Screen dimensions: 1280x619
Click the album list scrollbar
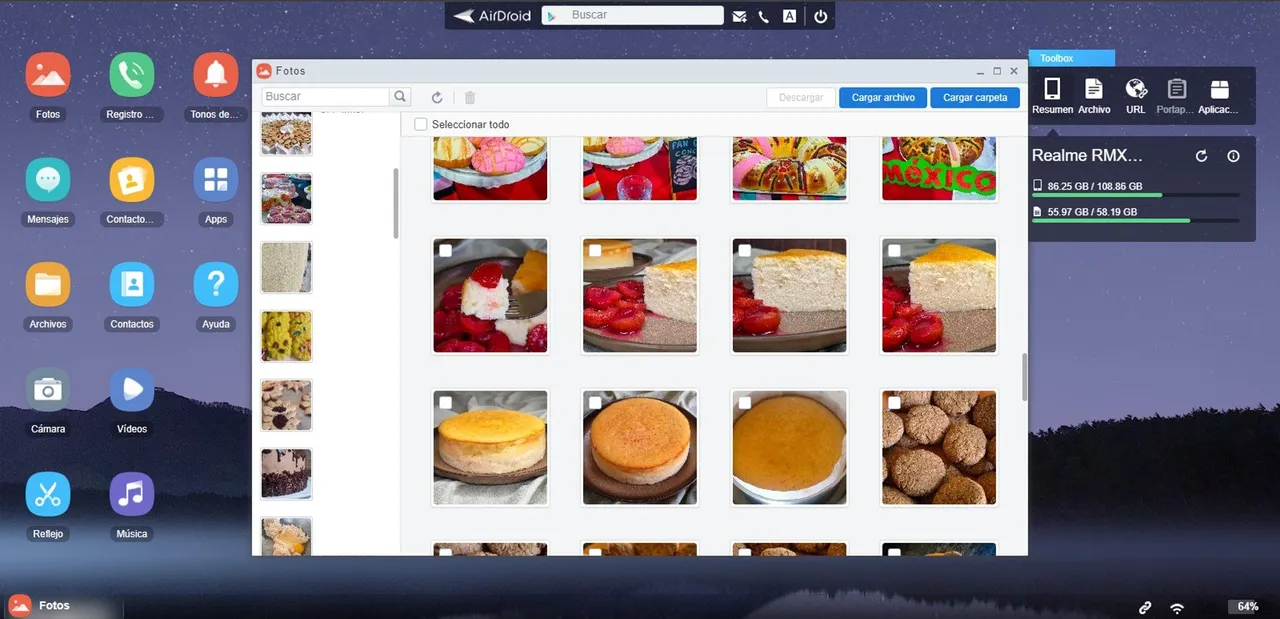396,203
